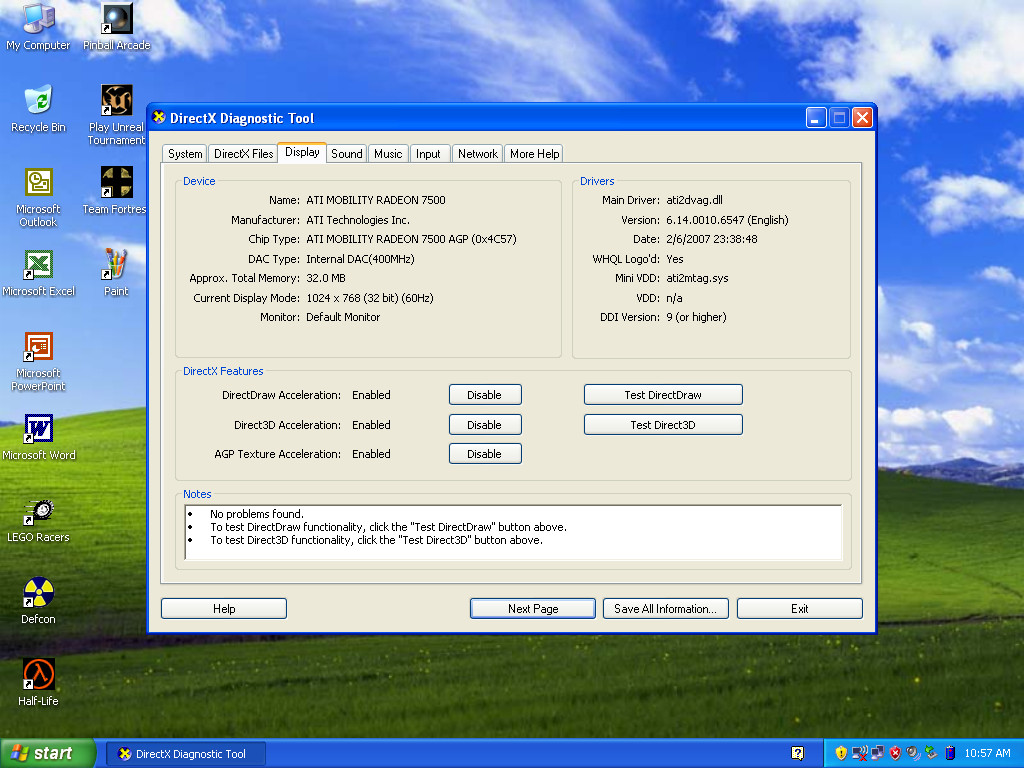This screenshot has width=1024, height=768.
Task: Click the "ati2dvag.dll" main driver value
Action: point(694,200)
